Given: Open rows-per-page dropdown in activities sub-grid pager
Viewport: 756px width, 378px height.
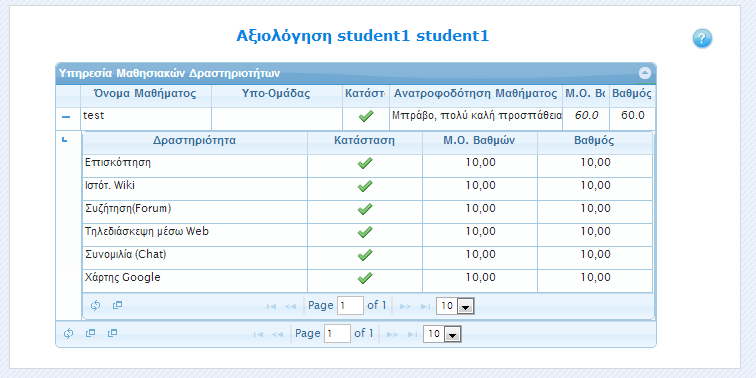Looking at the screenshot, I should tap(455, 306).
